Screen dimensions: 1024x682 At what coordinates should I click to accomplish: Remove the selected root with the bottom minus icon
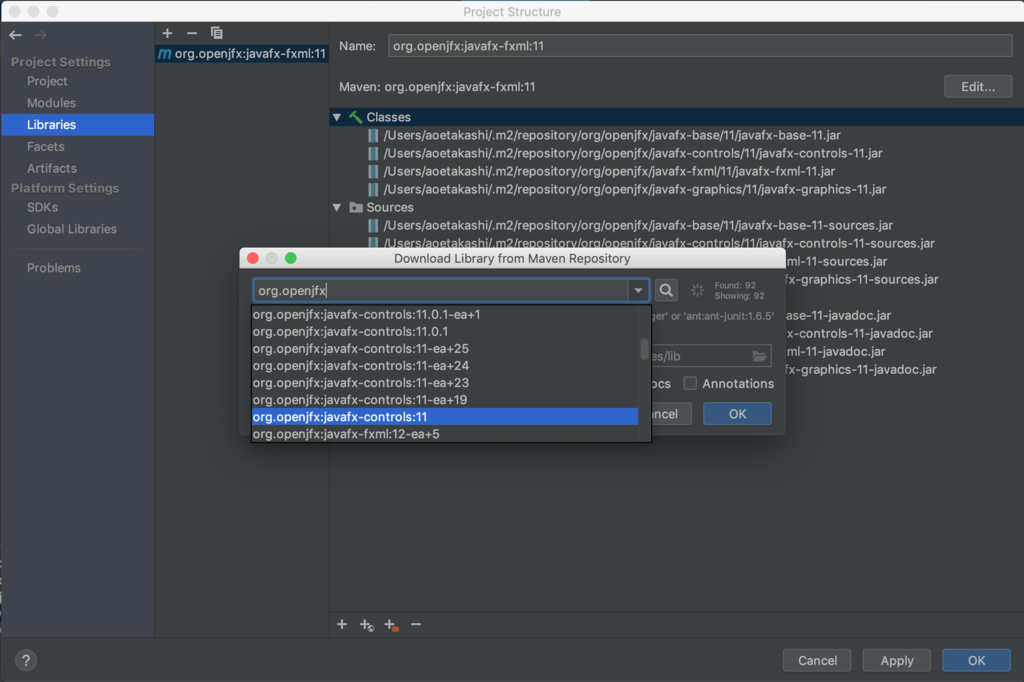point(416,625)
